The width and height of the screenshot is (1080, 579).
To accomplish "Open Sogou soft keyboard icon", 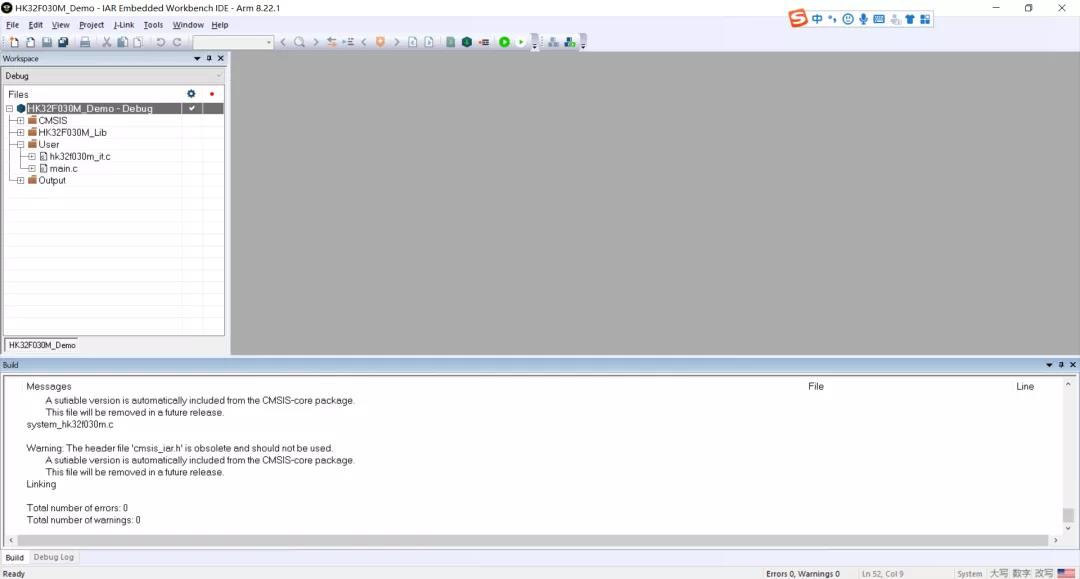I will (879, 19).
